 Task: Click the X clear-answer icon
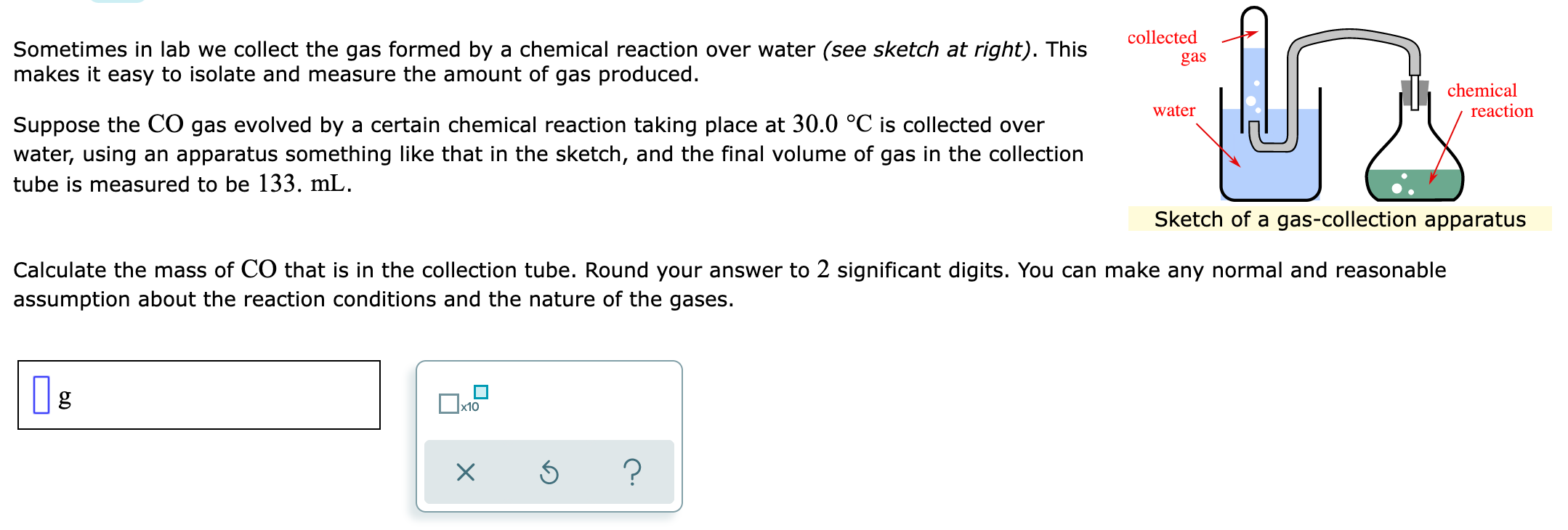coord(465,473)
